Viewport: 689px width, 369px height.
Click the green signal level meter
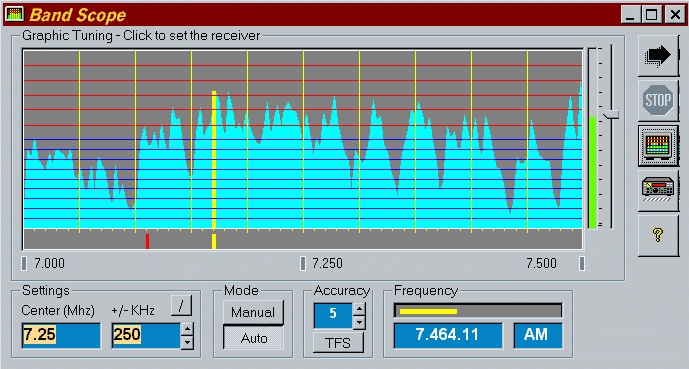(x=592, y=172)
